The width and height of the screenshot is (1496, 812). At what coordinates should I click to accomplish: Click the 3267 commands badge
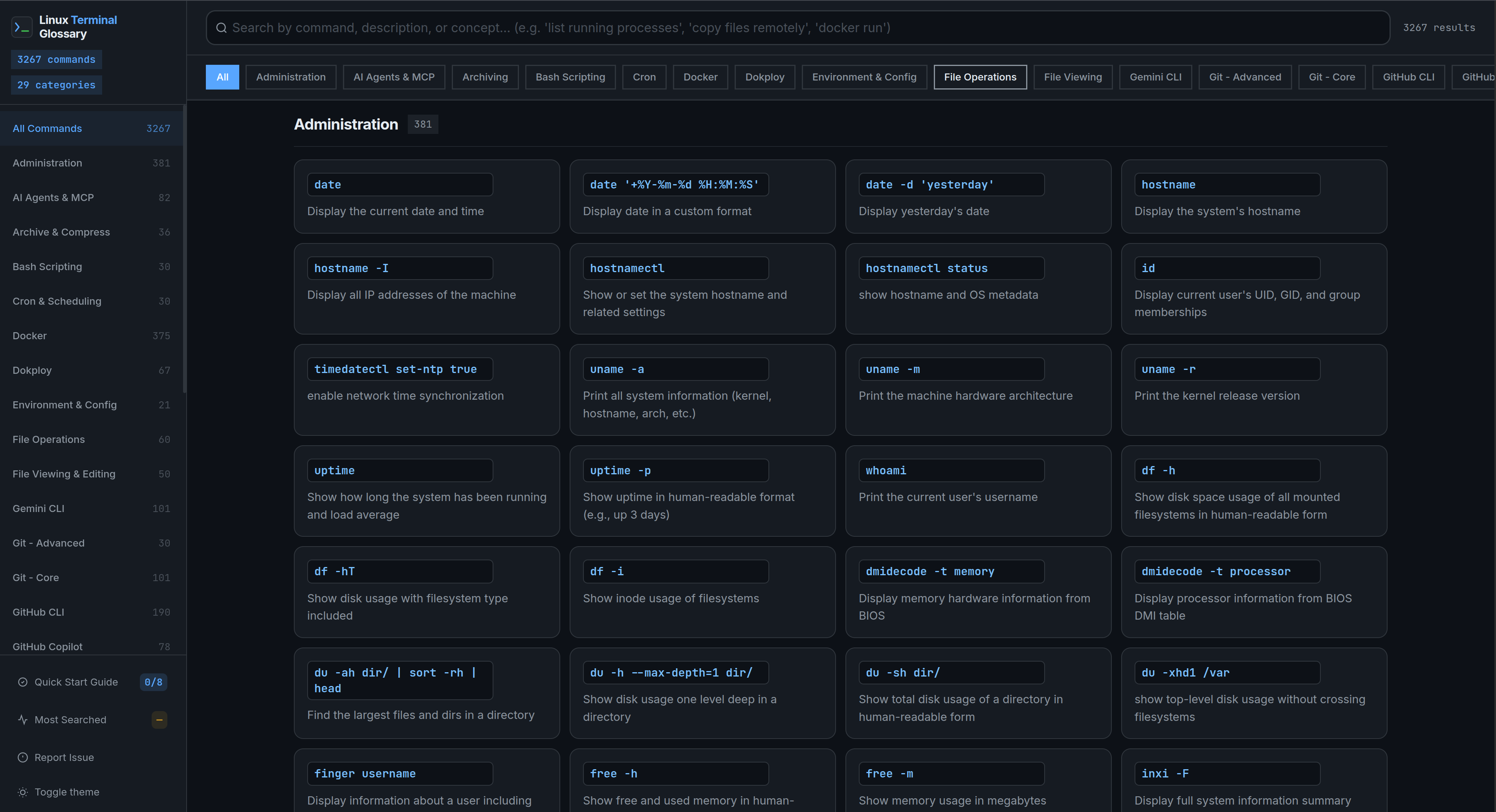[x=56, y=59]
